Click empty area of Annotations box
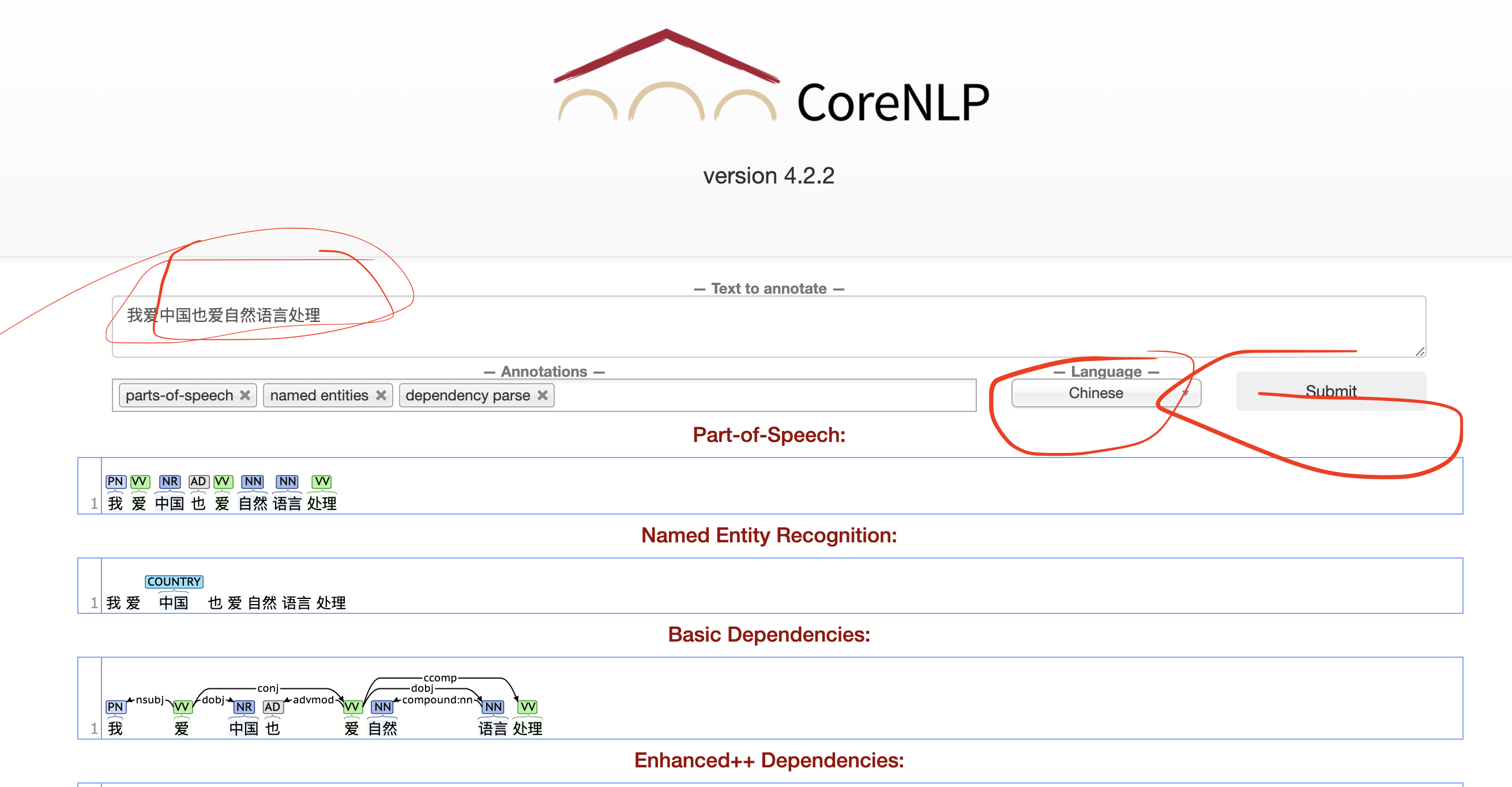The width and height of the screenshot is (1512, 787). pos(763,395)
